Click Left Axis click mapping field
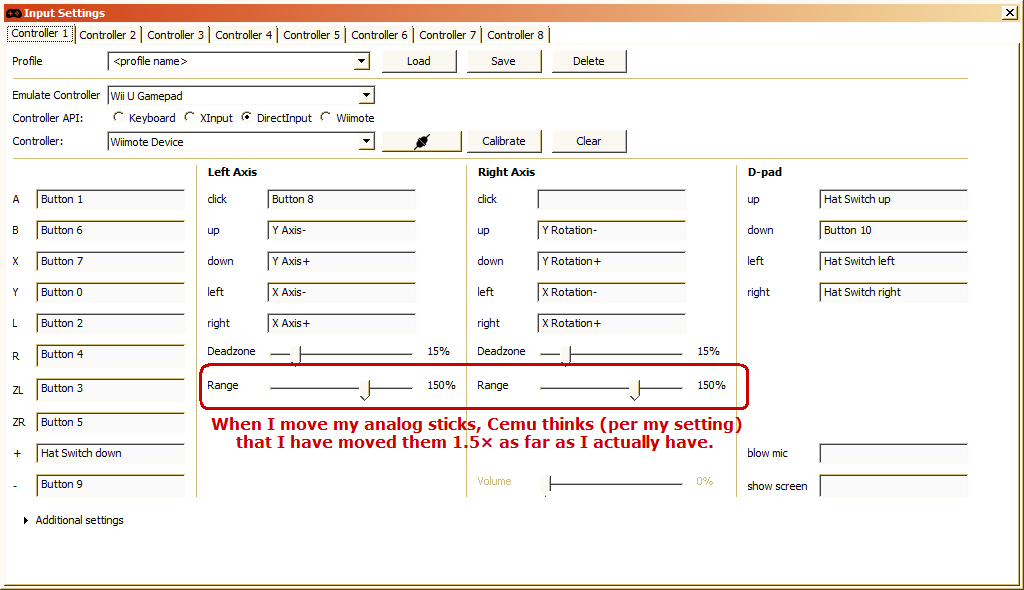The height and width of the screenshot is (590, 1024). [342, 200]
